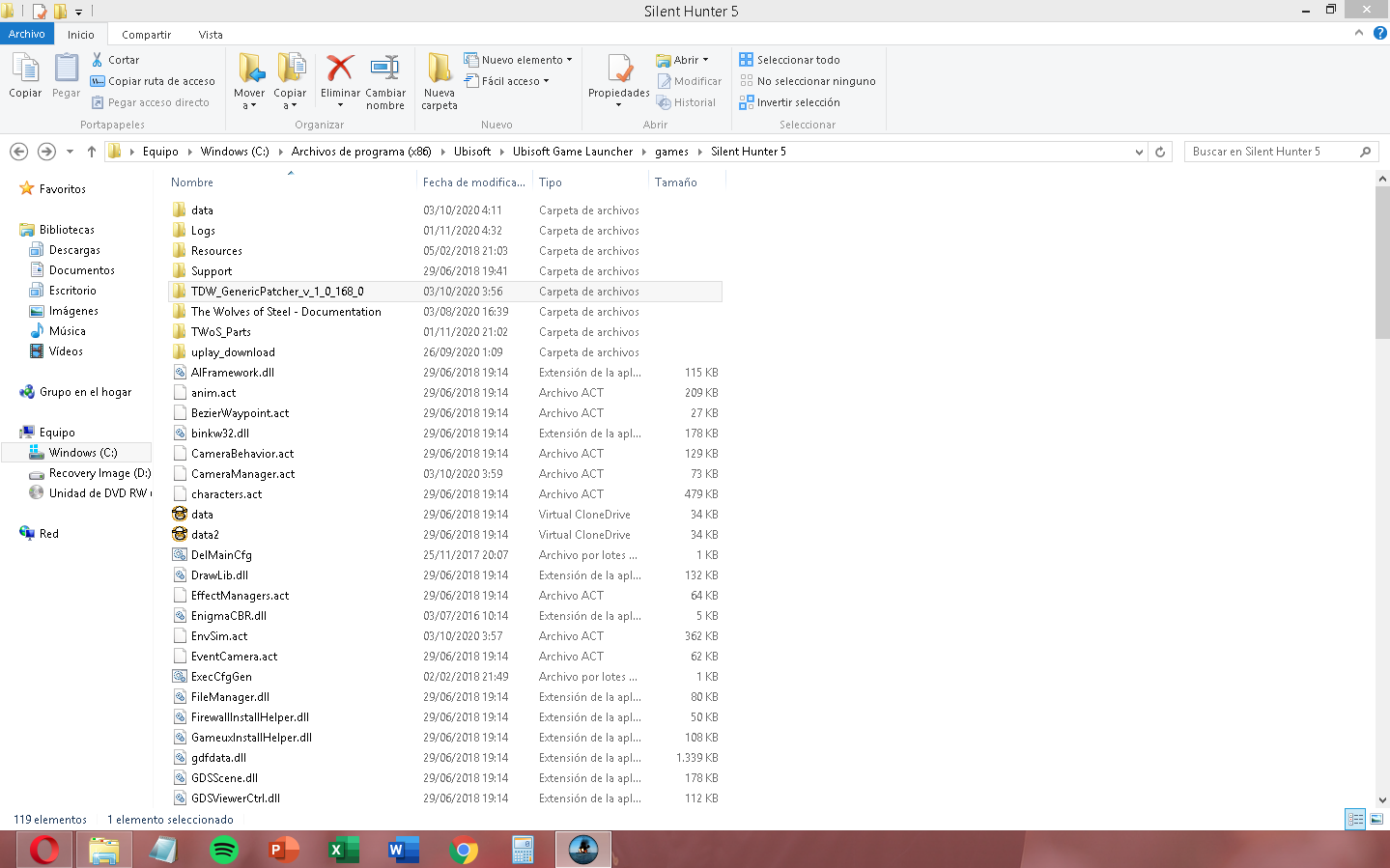The width and height of the screenshot is (1390, 868).
Task: Select Favoritos in the navigation pane
Action: pyautogui.click(x=63, y=189)
